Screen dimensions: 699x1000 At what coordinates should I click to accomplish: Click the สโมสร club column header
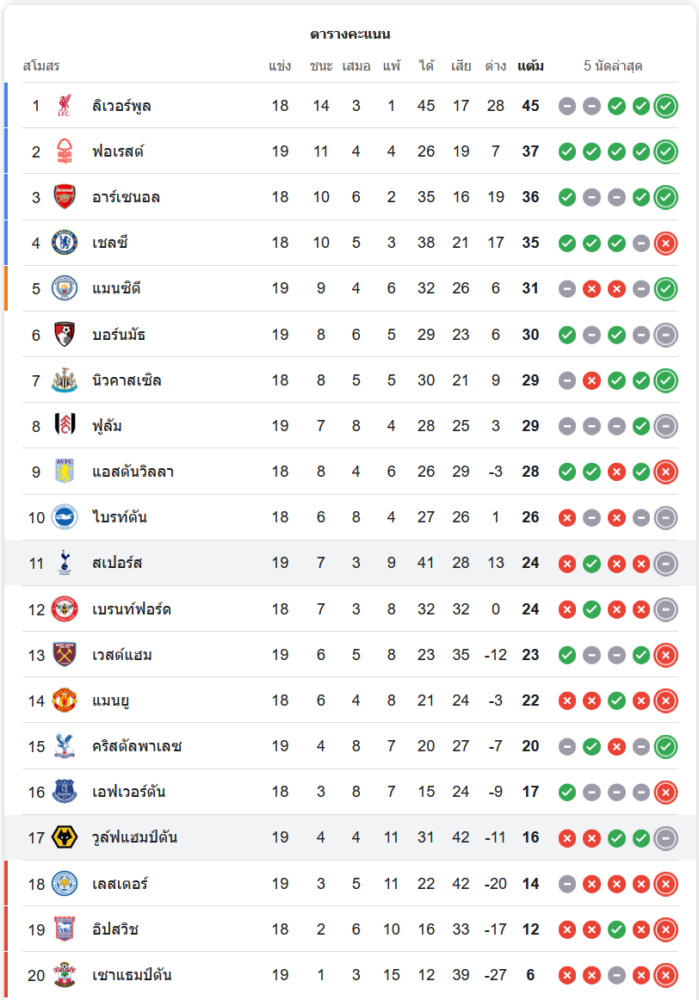coord(42,66)
